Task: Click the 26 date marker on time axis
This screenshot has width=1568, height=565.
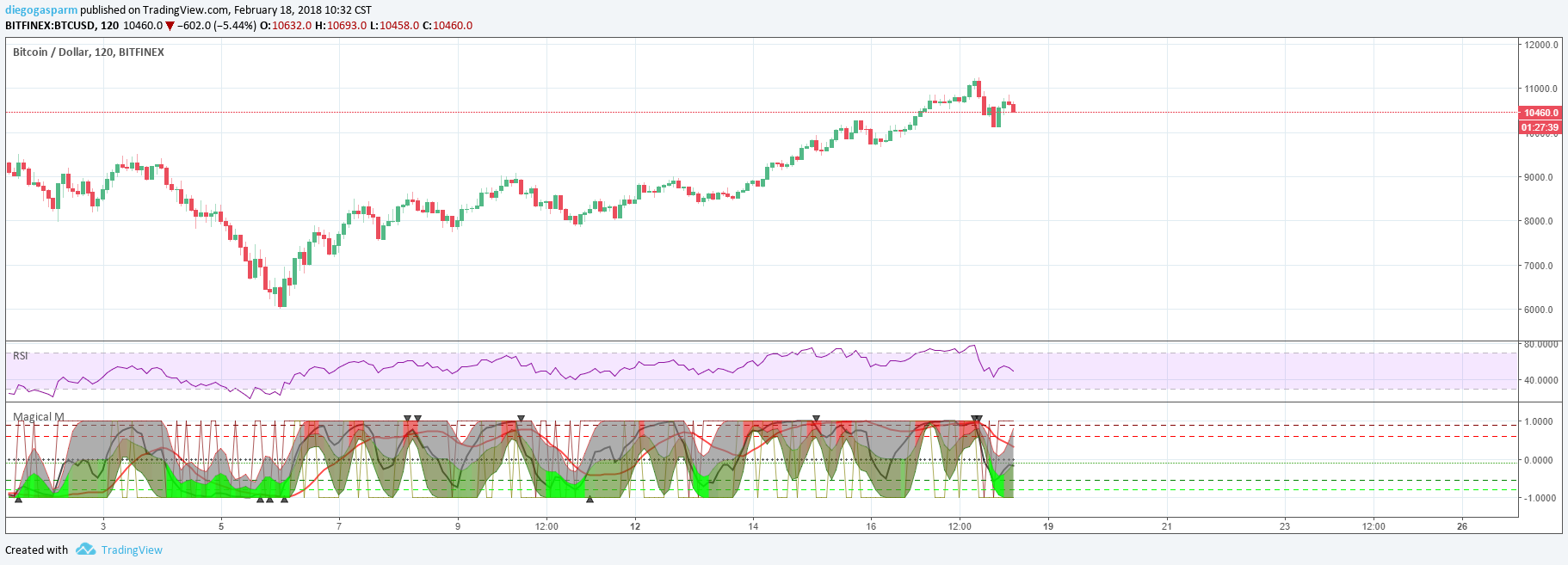Action: tap(1462, 526)
